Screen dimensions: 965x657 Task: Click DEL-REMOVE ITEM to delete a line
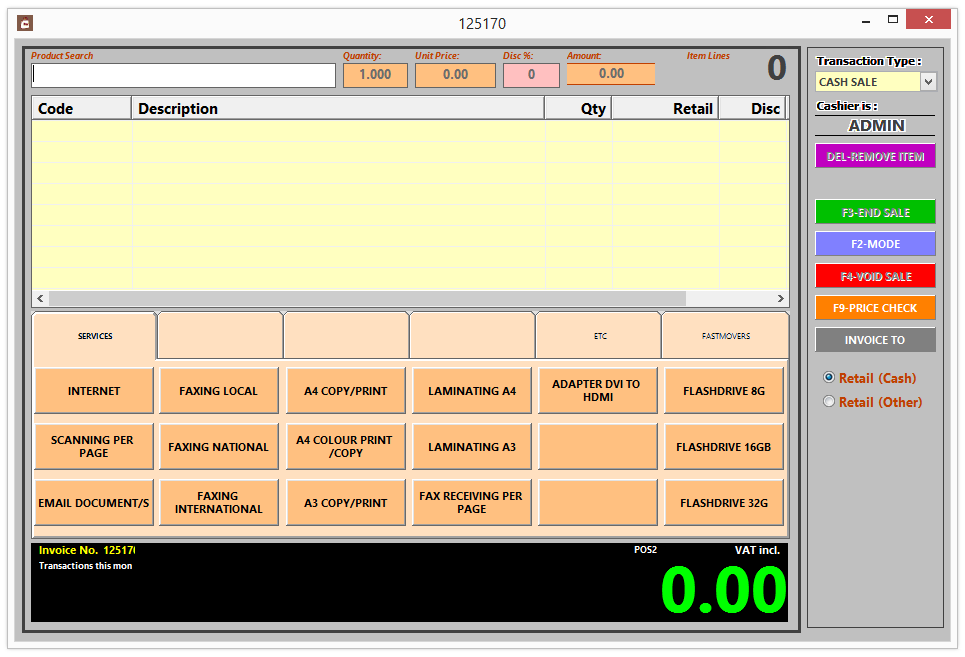coord(875,155)
